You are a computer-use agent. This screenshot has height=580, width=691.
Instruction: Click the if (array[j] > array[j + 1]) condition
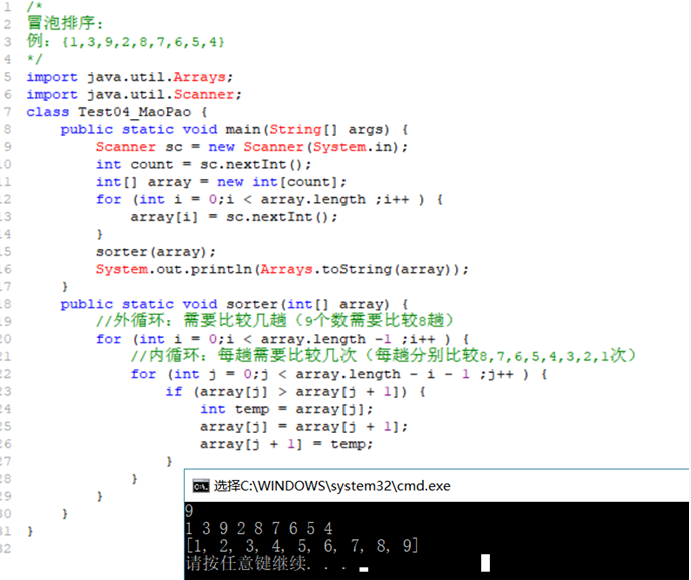point(295,391)
